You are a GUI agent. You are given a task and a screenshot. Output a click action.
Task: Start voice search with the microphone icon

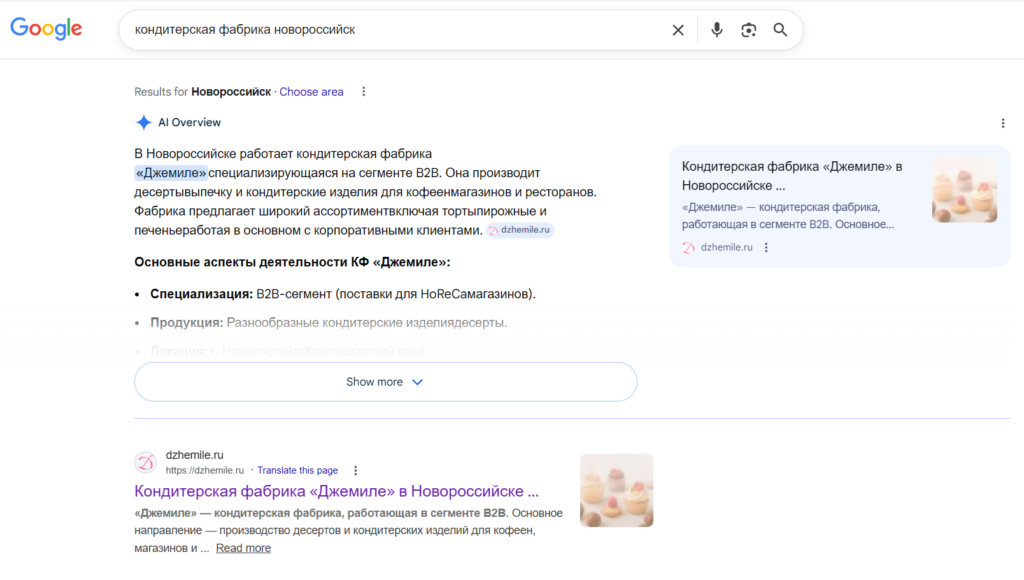716,30
